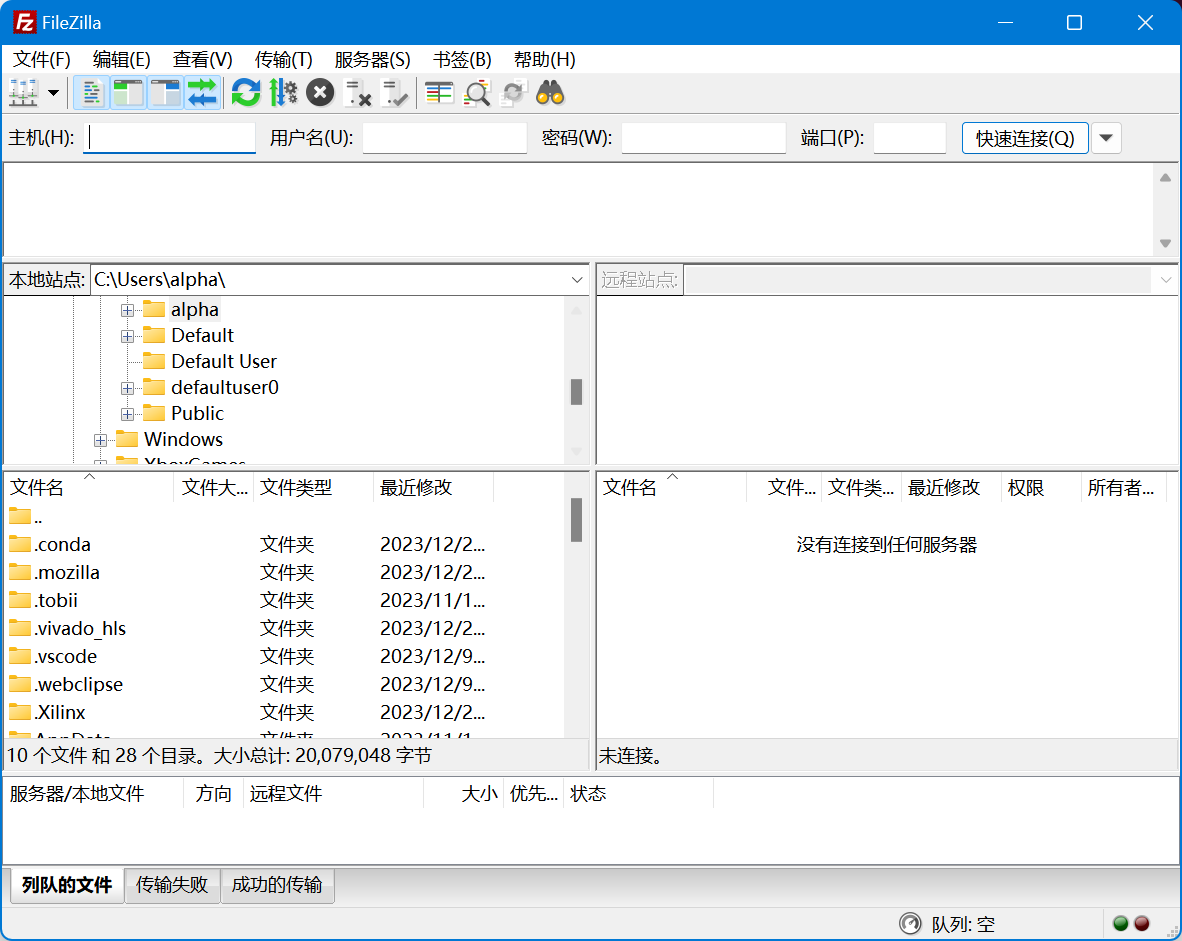Sort local files by 文件类型 column

313,487
